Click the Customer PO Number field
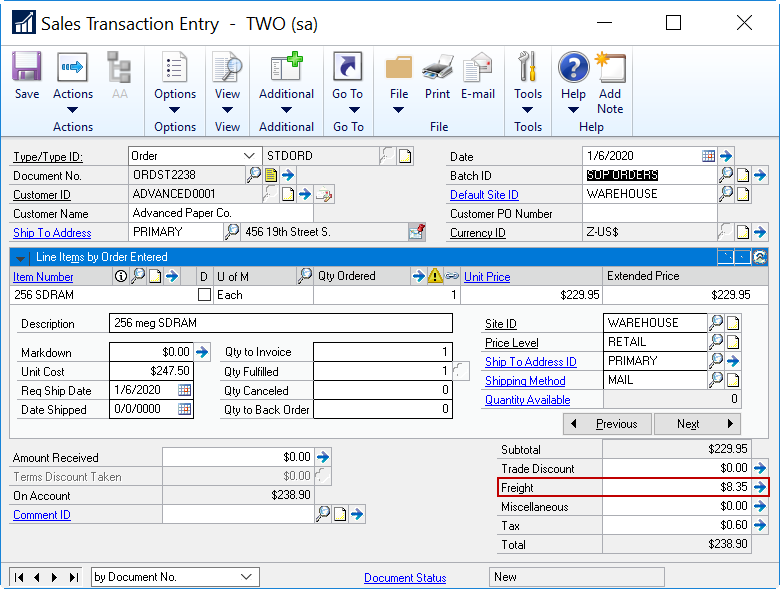This screenshot has width=780, height=589. click(x=649, y=213)
